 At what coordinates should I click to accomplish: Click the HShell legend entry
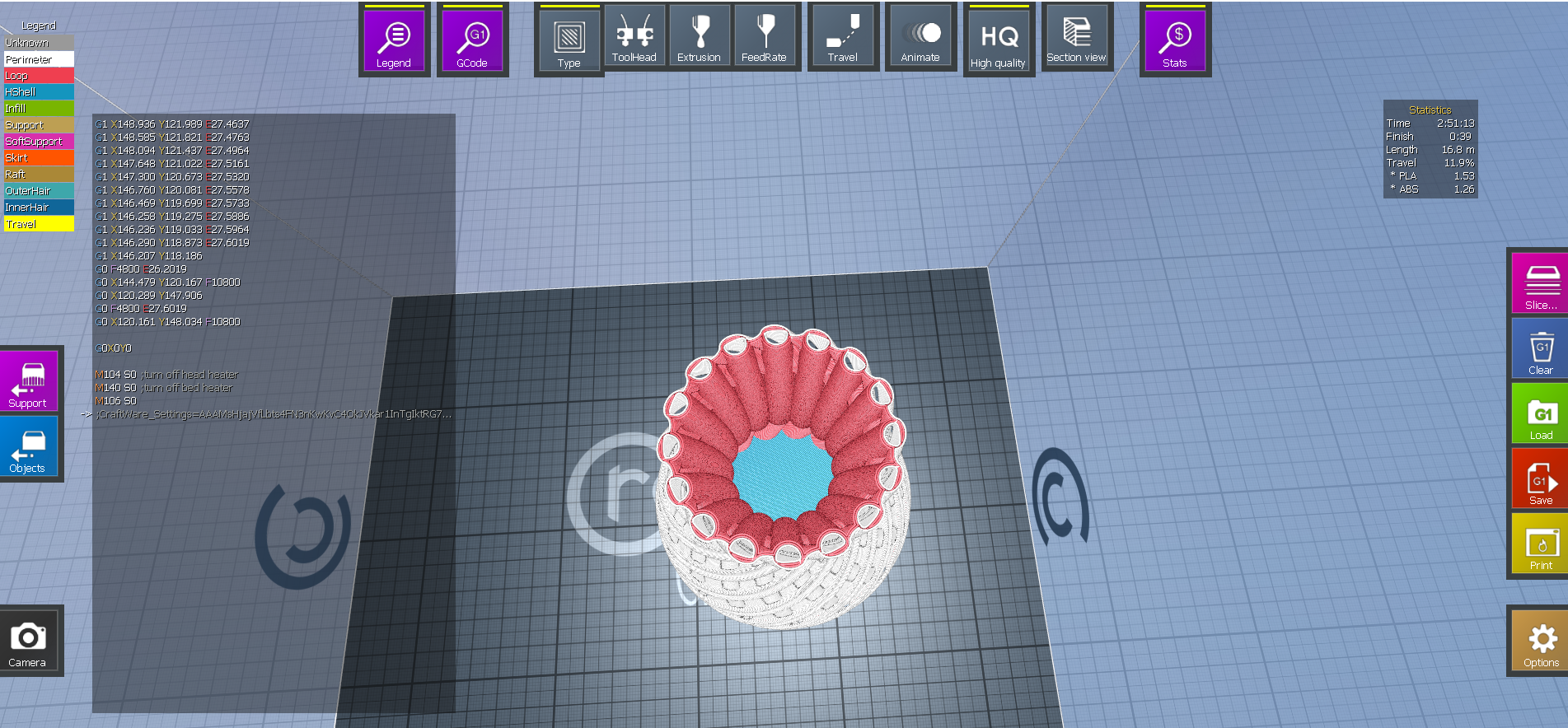tap(39, 92)
